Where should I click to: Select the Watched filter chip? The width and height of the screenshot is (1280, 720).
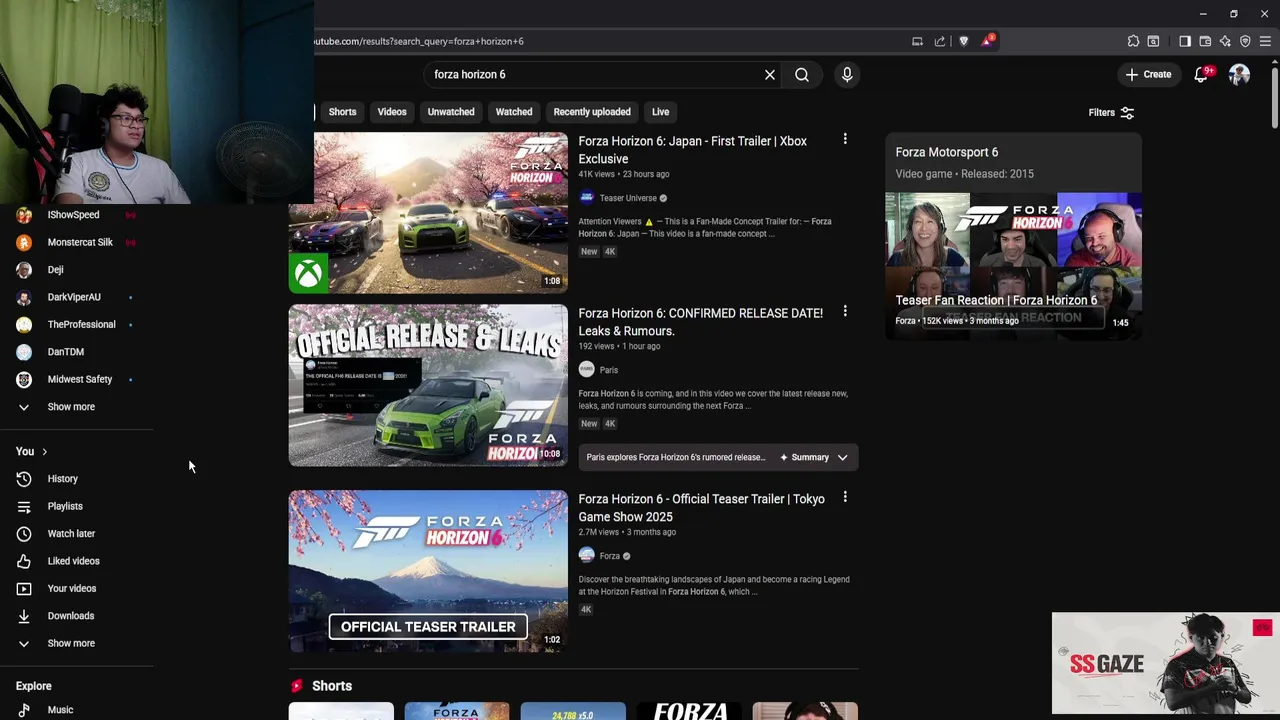tap(514, 112)
